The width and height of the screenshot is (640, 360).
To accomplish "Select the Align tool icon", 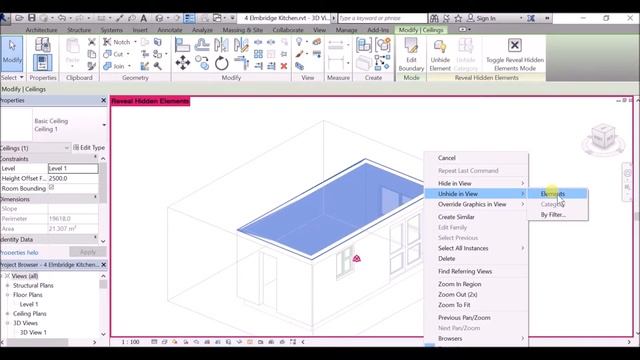I will (x=182, y=44).
